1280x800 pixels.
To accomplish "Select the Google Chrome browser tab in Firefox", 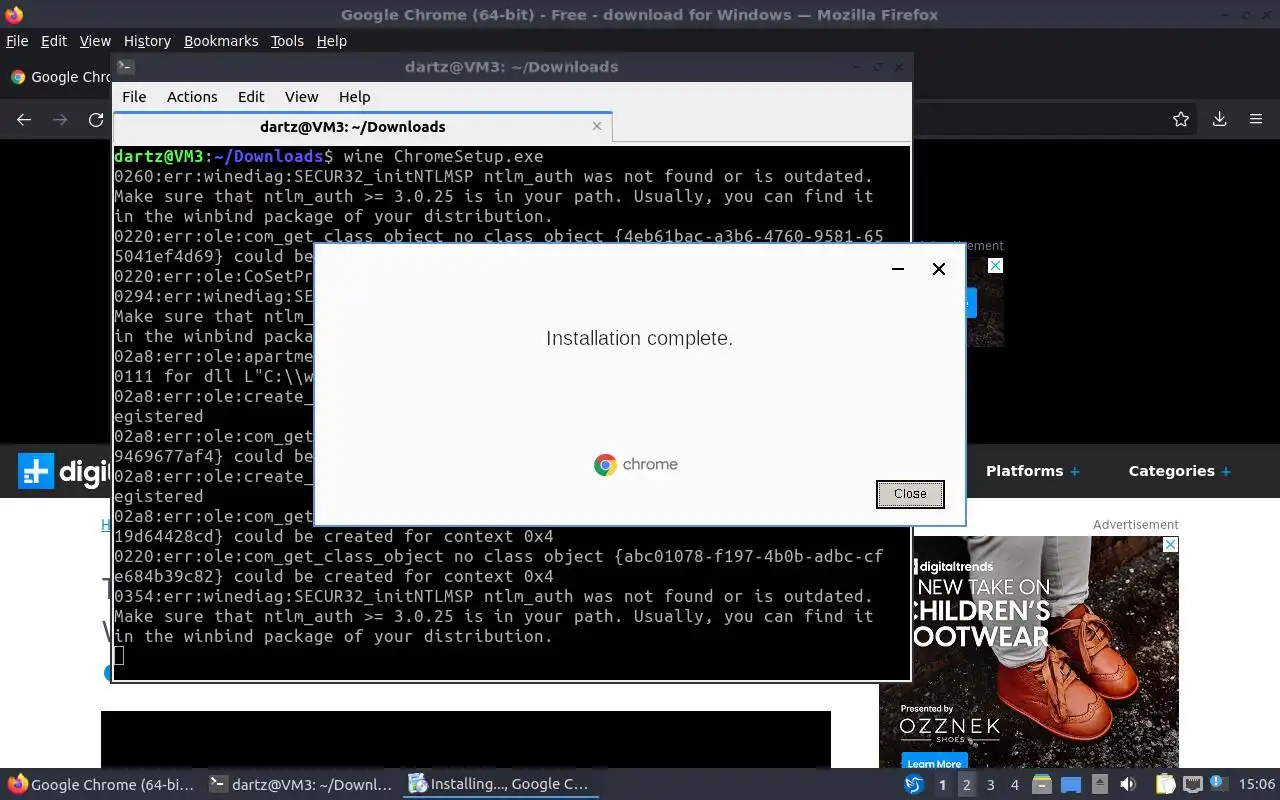I will (x=59, y=77).
